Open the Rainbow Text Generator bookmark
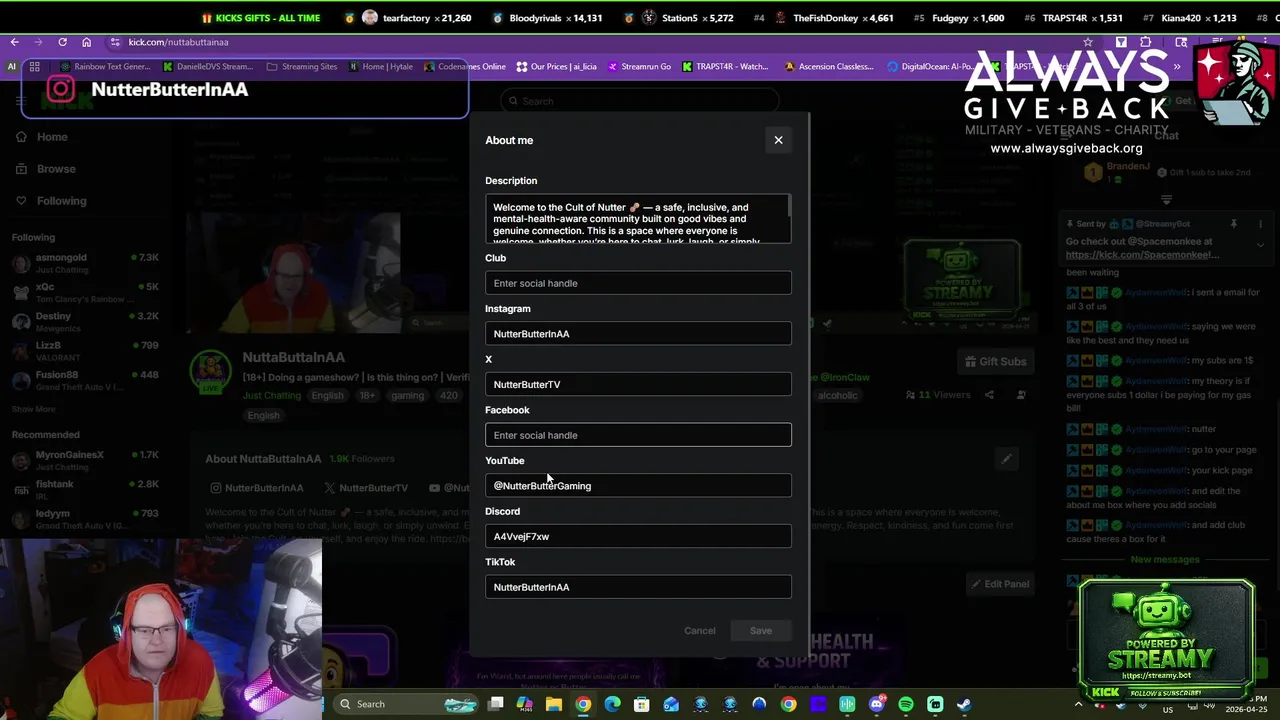 105,67
